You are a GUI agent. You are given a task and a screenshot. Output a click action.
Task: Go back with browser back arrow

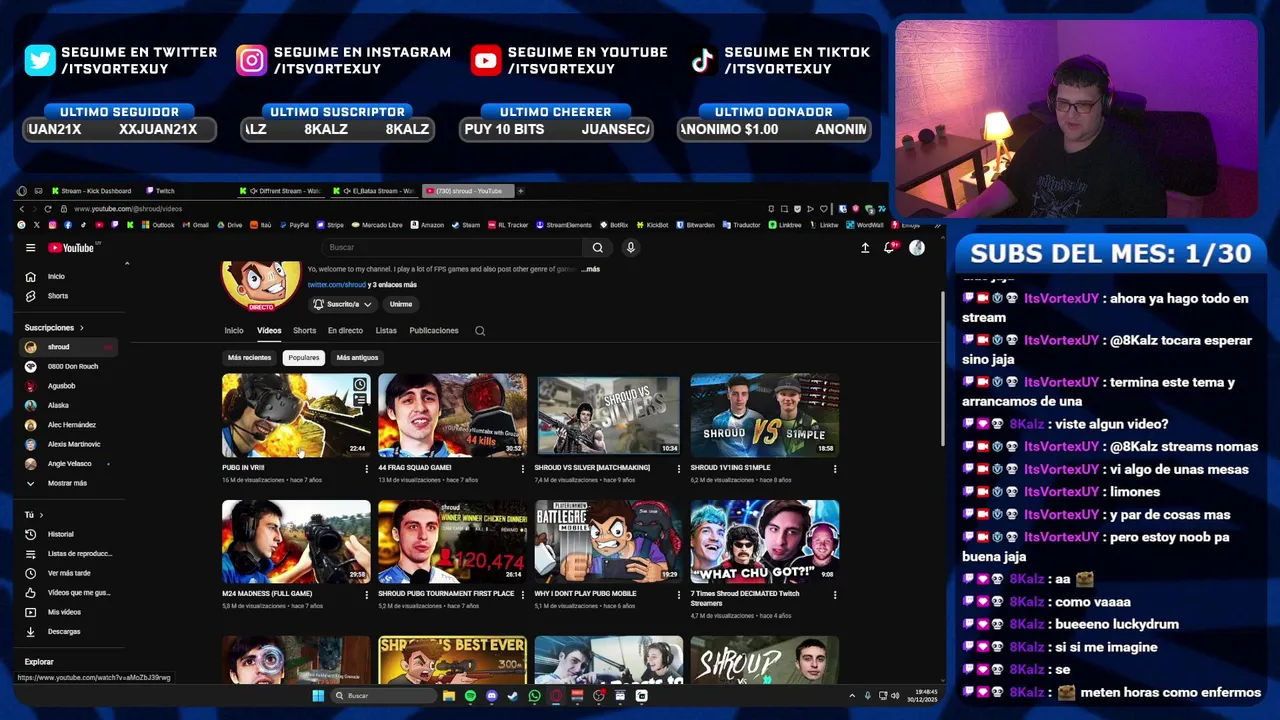pyautogui.click(x=22, y=209)
